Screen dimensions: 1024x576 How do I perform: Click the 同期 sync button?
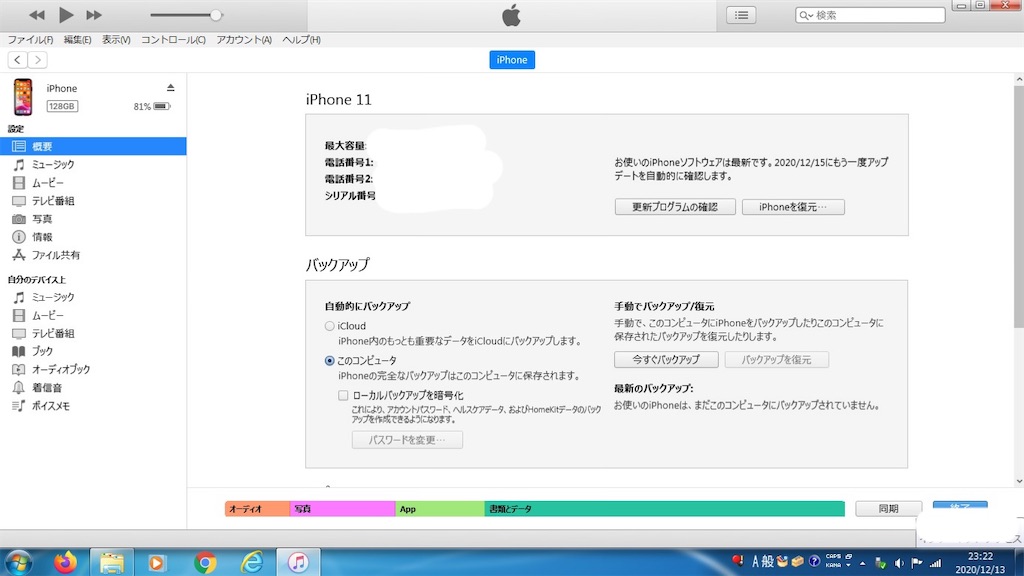coord(888,509)
